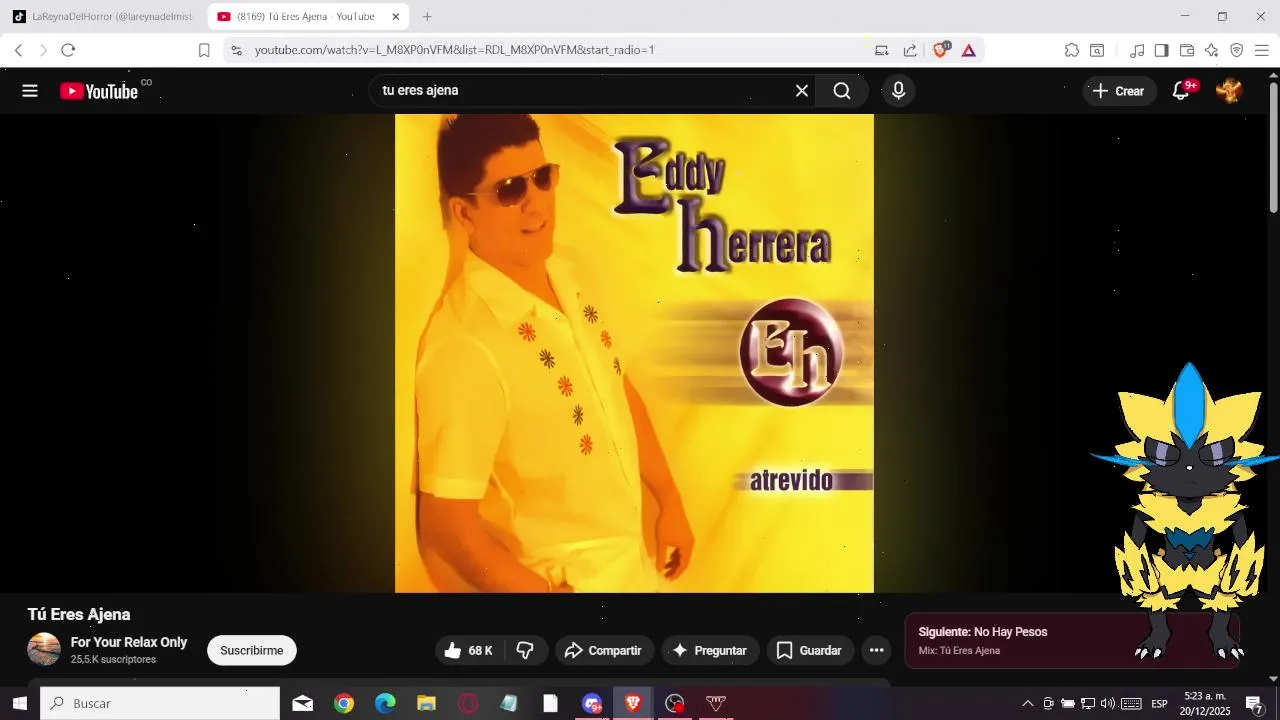
Task: Open the Brave main hamburger menu
Action: point(1262,50)
